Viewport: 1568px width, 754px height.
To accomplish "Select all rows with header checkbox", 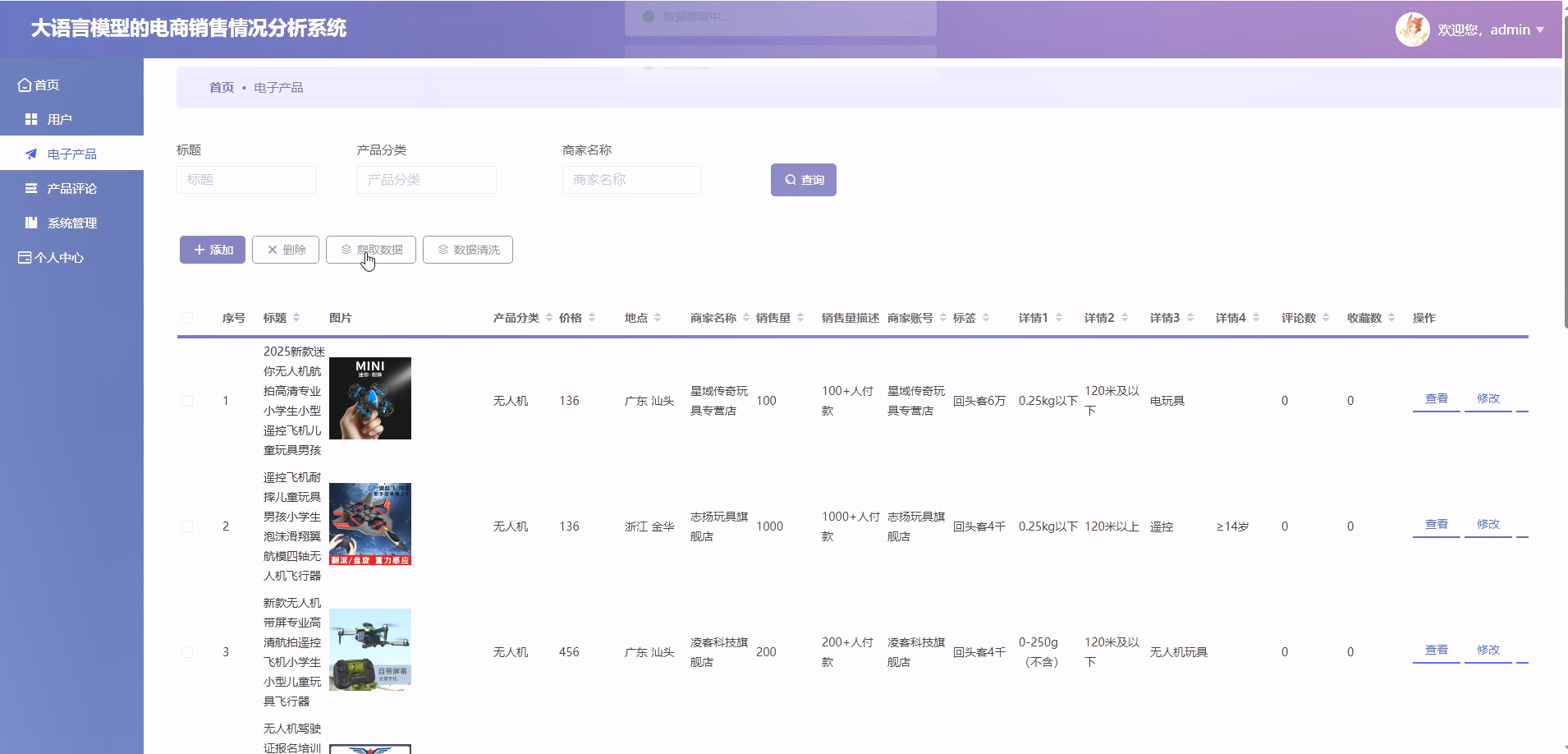I will point(187,318).
